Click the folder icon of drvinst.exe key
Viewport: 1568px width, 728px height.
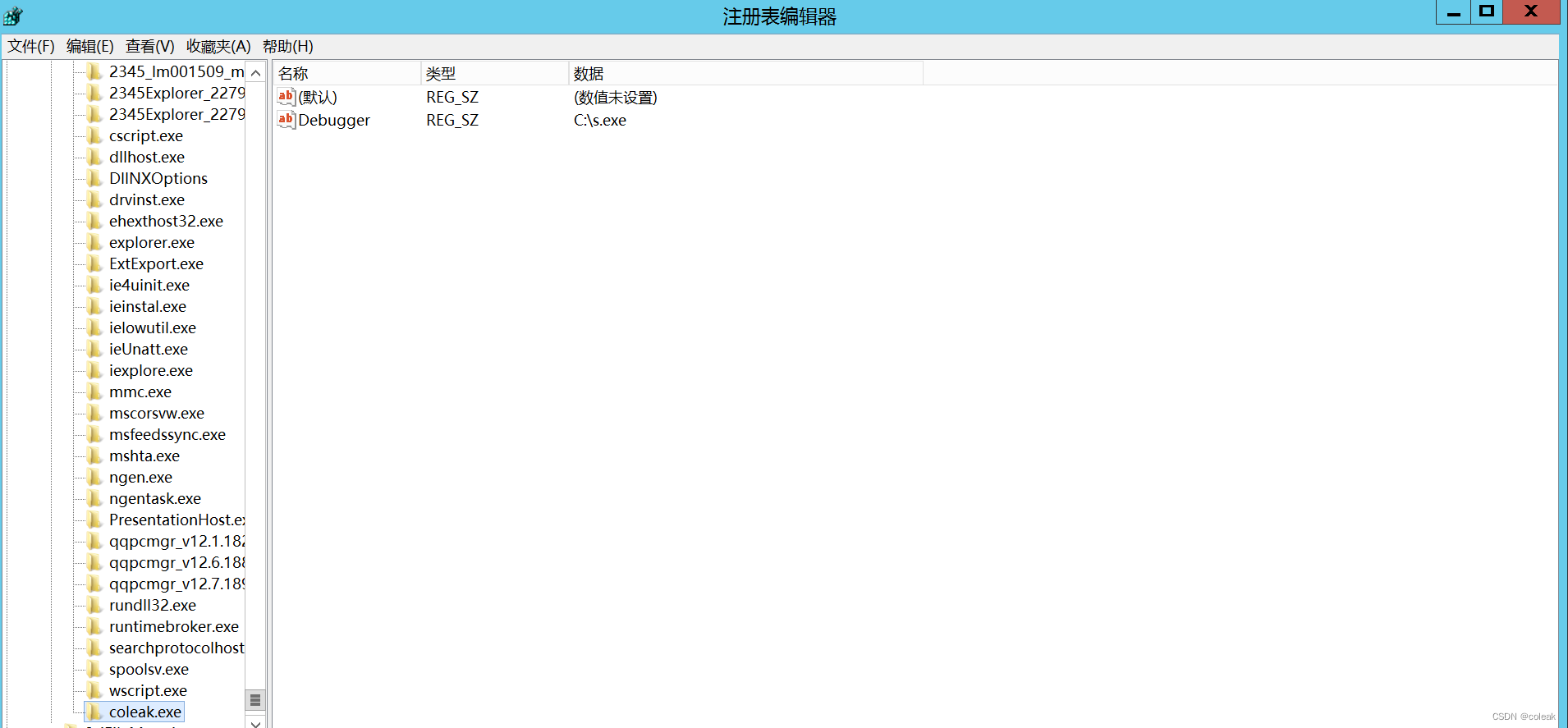[95, 199]
